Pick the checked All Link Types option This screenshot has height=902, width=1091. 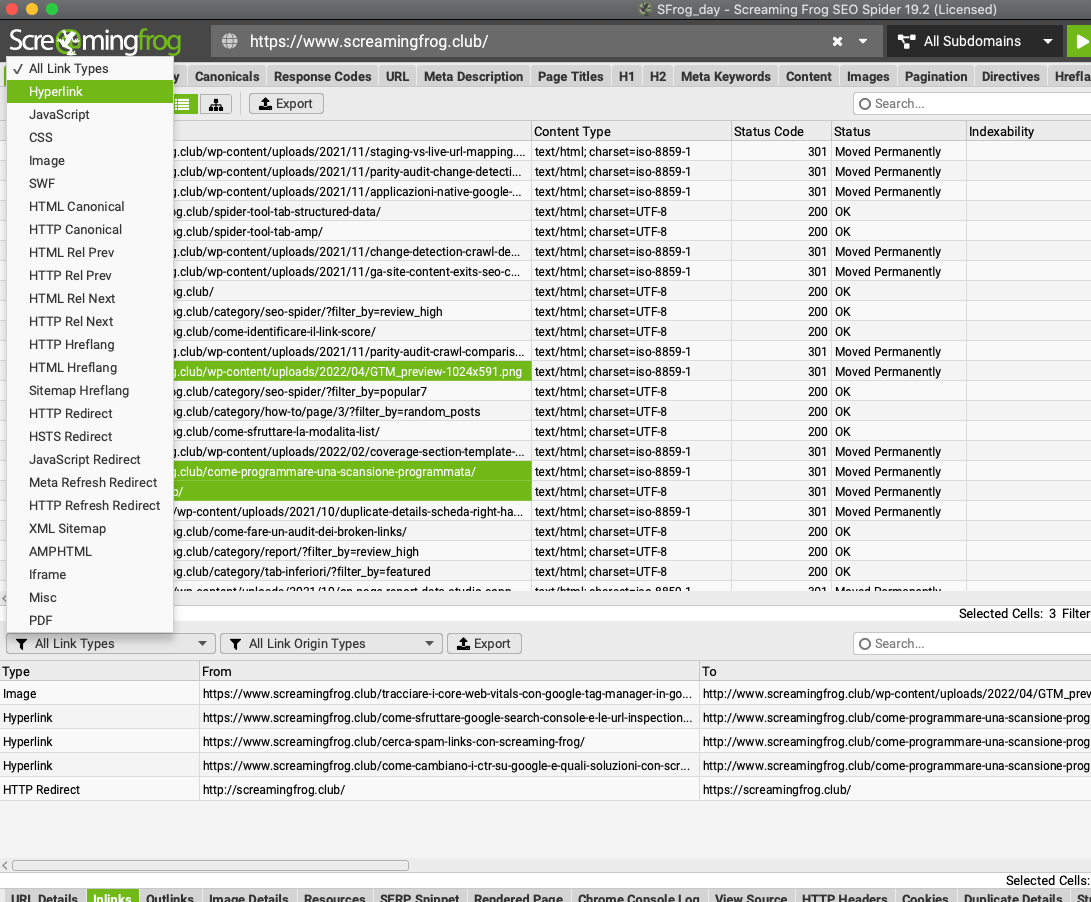tap(68, 69)
